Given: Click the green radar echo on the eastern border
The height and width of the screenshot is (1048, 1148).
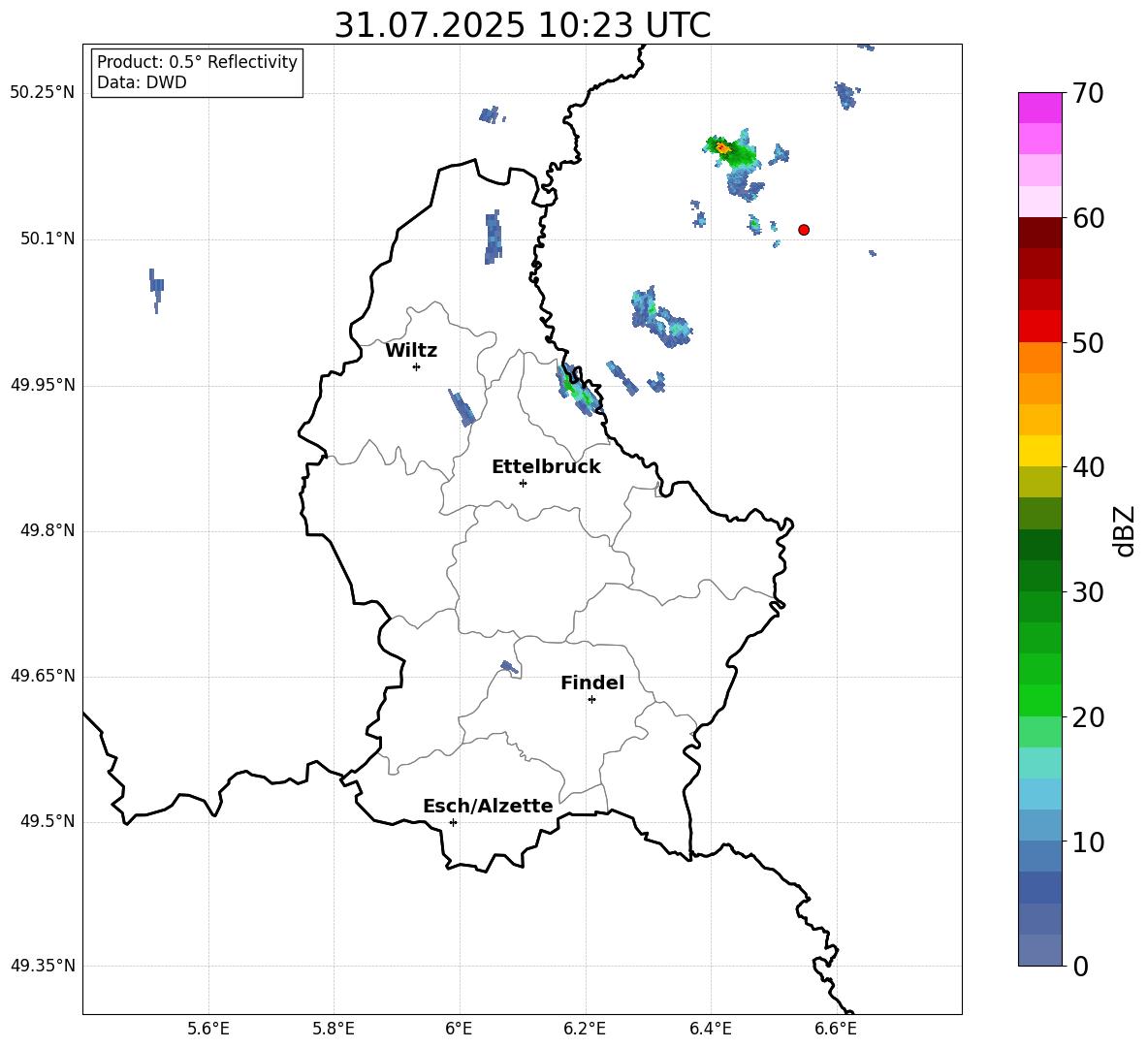Looking at the screenshot, I should [x=579, y=390].
